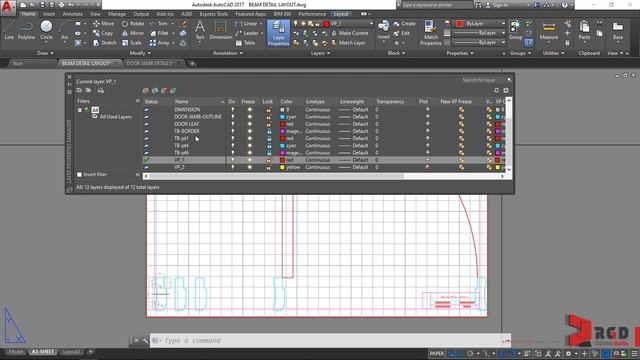640x360 pixels.
Task: Select the Fillet tool
Action: [159, 33]
